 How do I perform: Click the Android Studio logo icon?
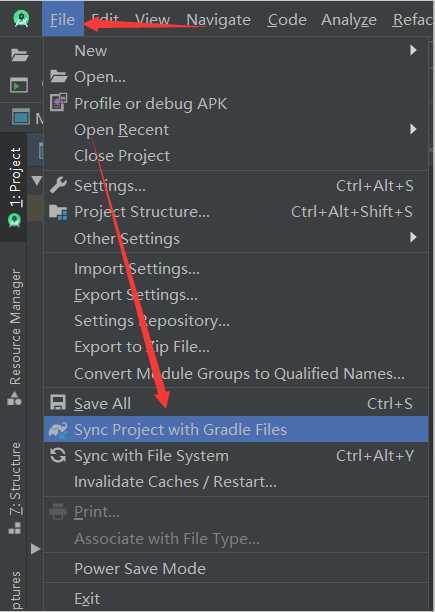tap(21, 18)
